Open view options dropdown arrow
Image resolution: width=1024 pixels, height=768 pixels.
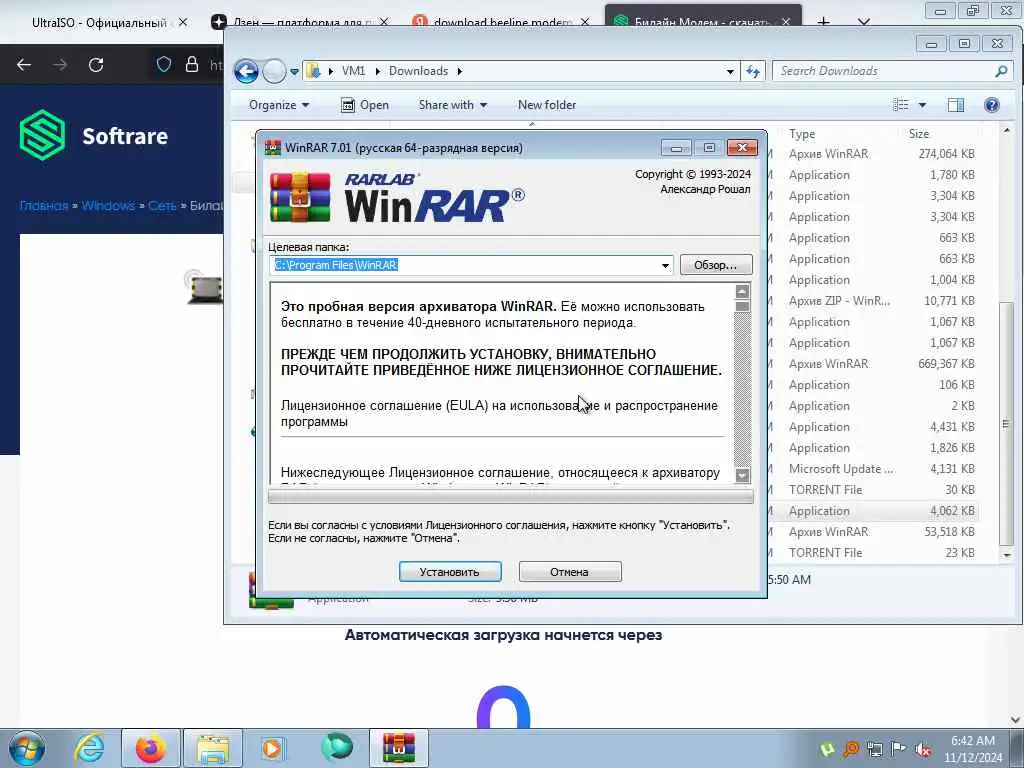922,104
